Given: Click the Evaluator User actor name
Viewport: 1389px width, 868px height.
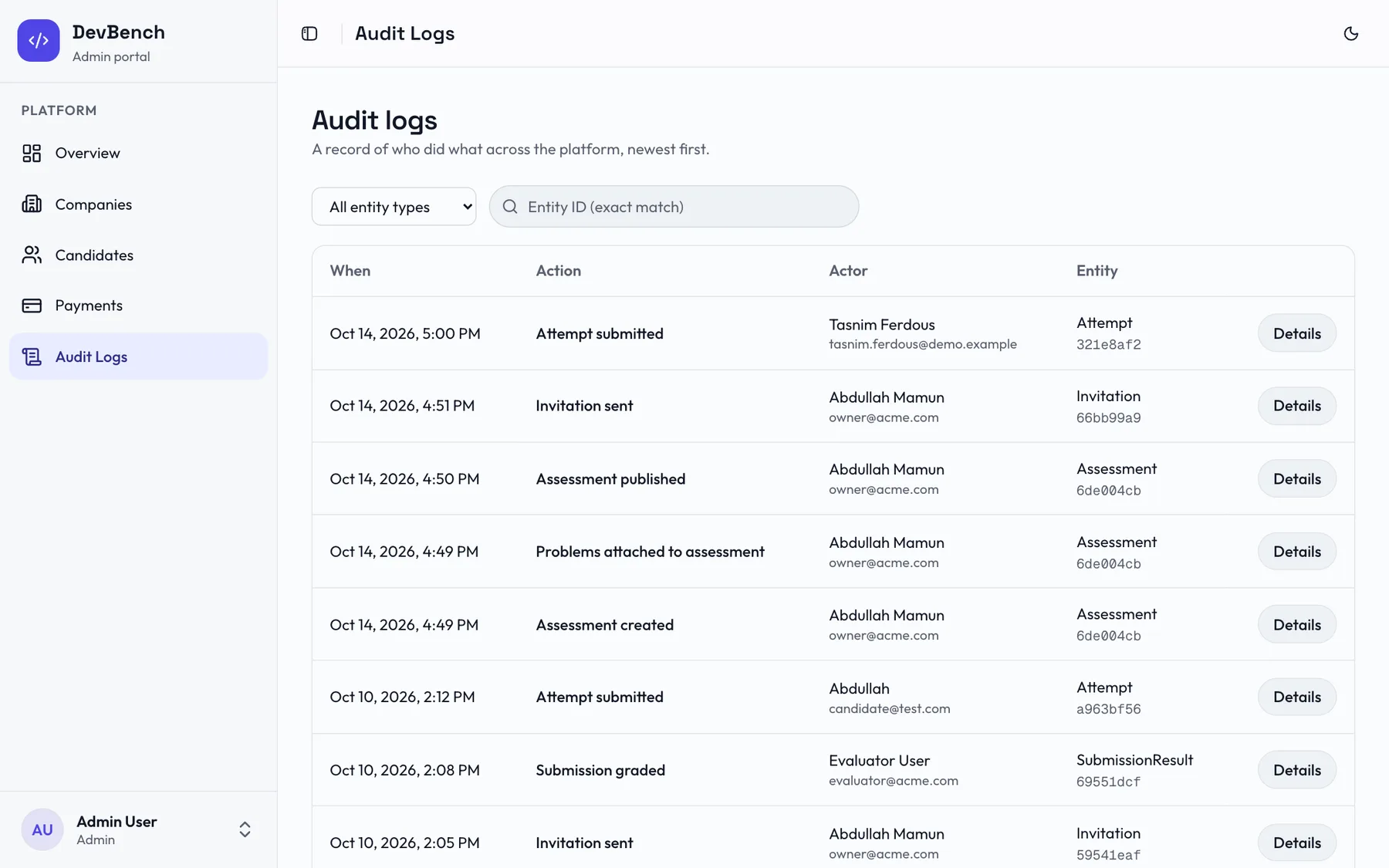Looking at the screenshot, I should click(x=879, y=760).
